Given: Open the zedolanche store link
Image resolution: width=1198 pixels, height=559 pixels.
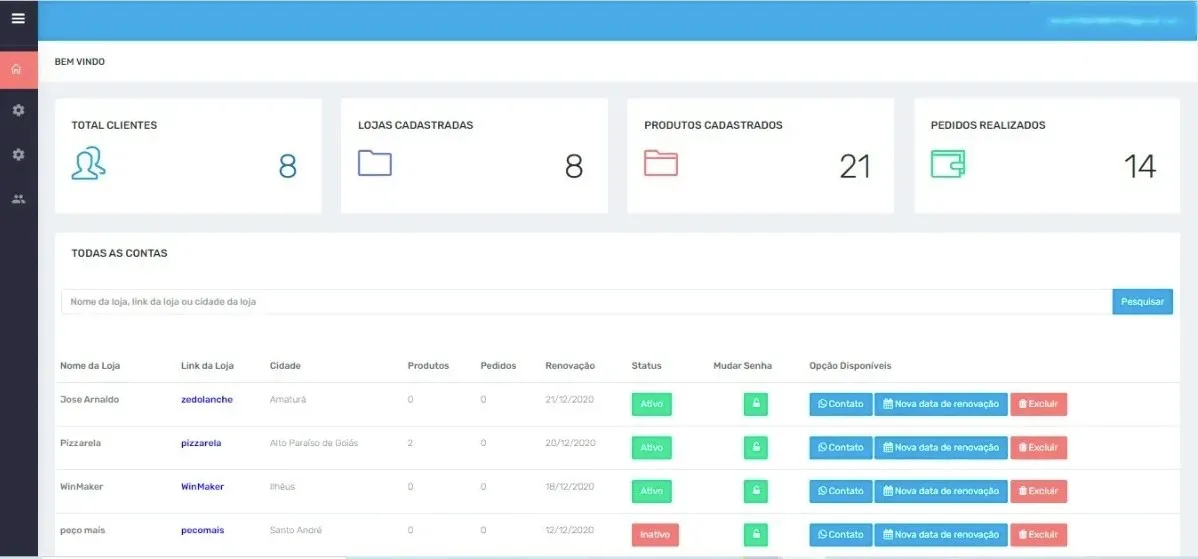Looking at the screenshot, I should click(207, 399).
